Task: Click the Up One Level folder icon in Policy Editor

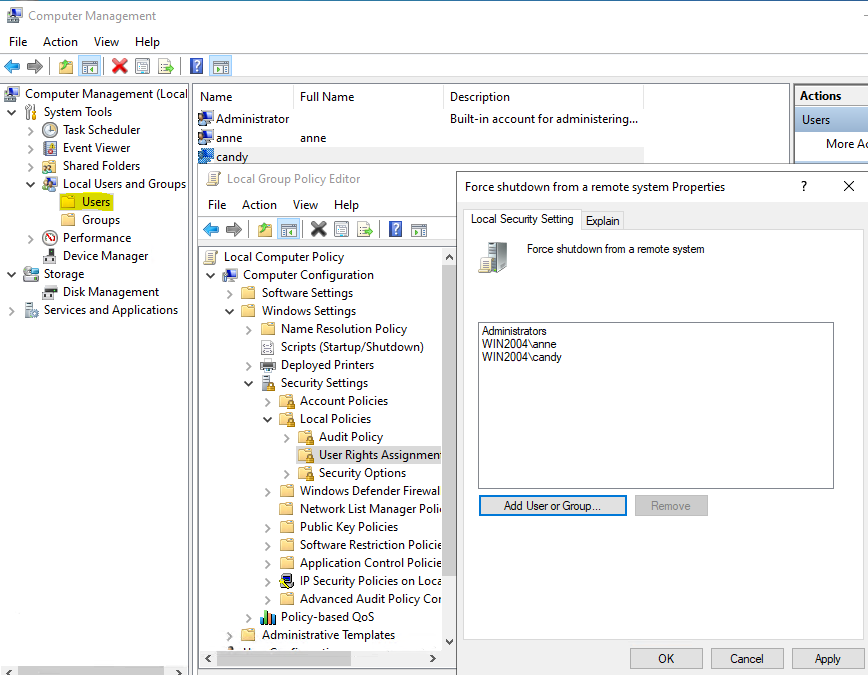Action: click(x=264, y=229)
